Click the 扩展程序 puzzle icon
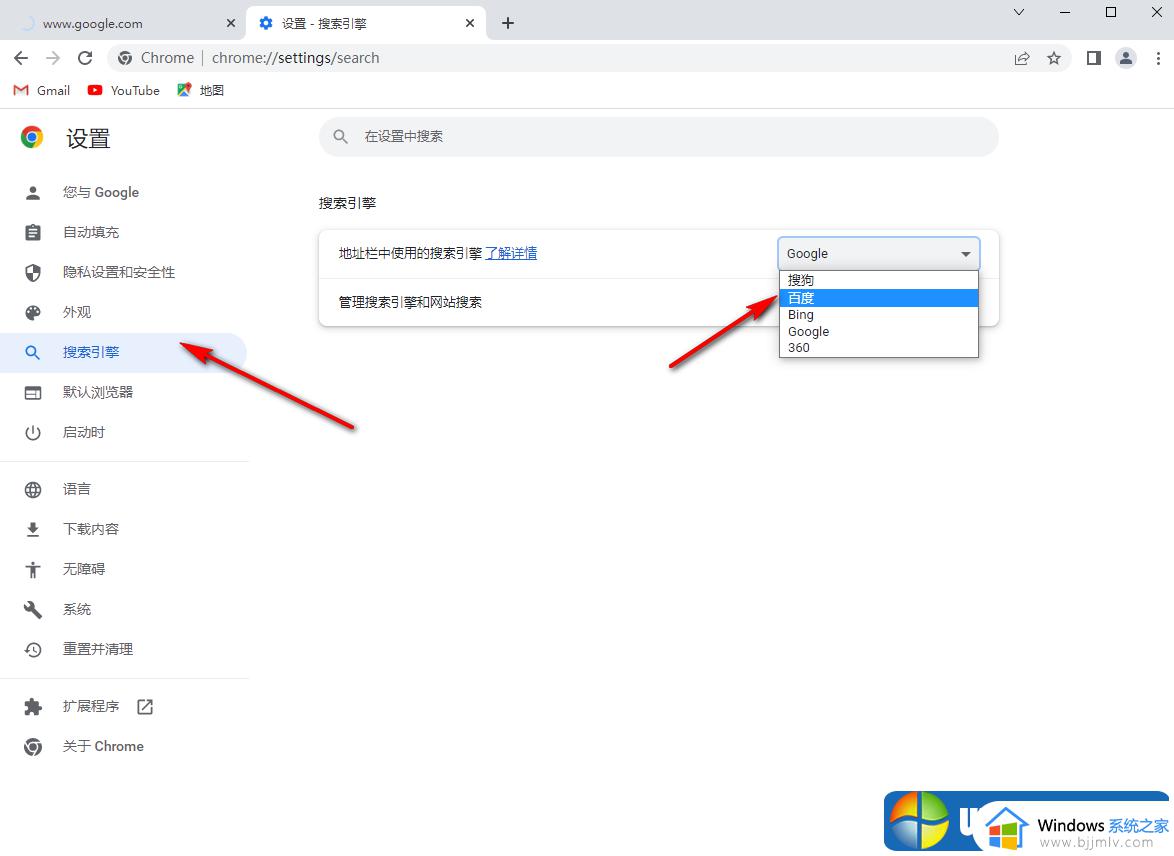Screen dimensions: 1174x856 coord(33,707)
